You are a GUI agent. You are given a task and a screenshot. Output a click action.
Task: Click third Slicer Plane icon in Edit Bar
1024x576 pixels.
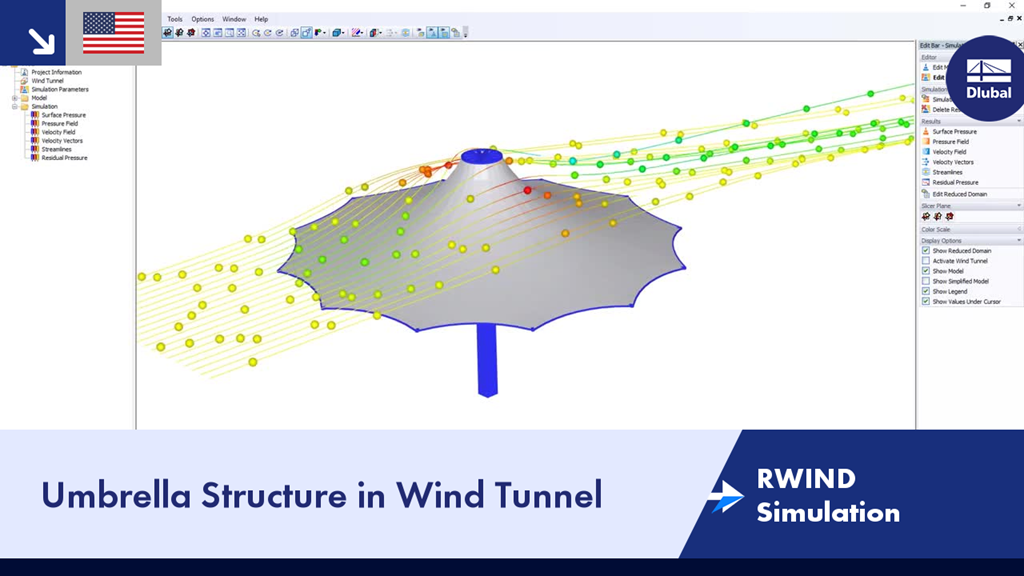pyautogui.click(x=950, y=216)
